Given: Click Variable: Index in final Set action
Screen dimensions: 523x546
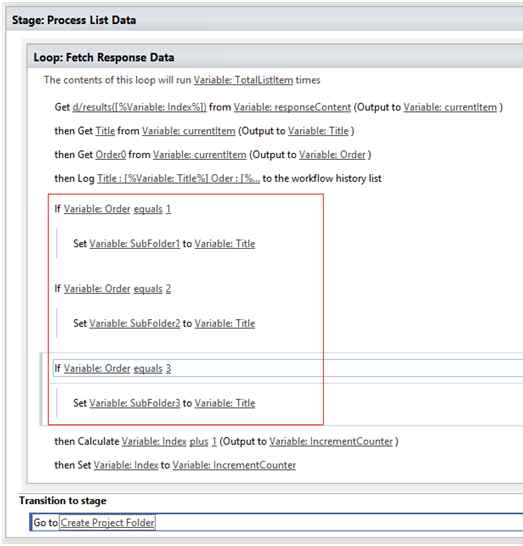Looking at the screenshot, I should (x=126, y=465).
